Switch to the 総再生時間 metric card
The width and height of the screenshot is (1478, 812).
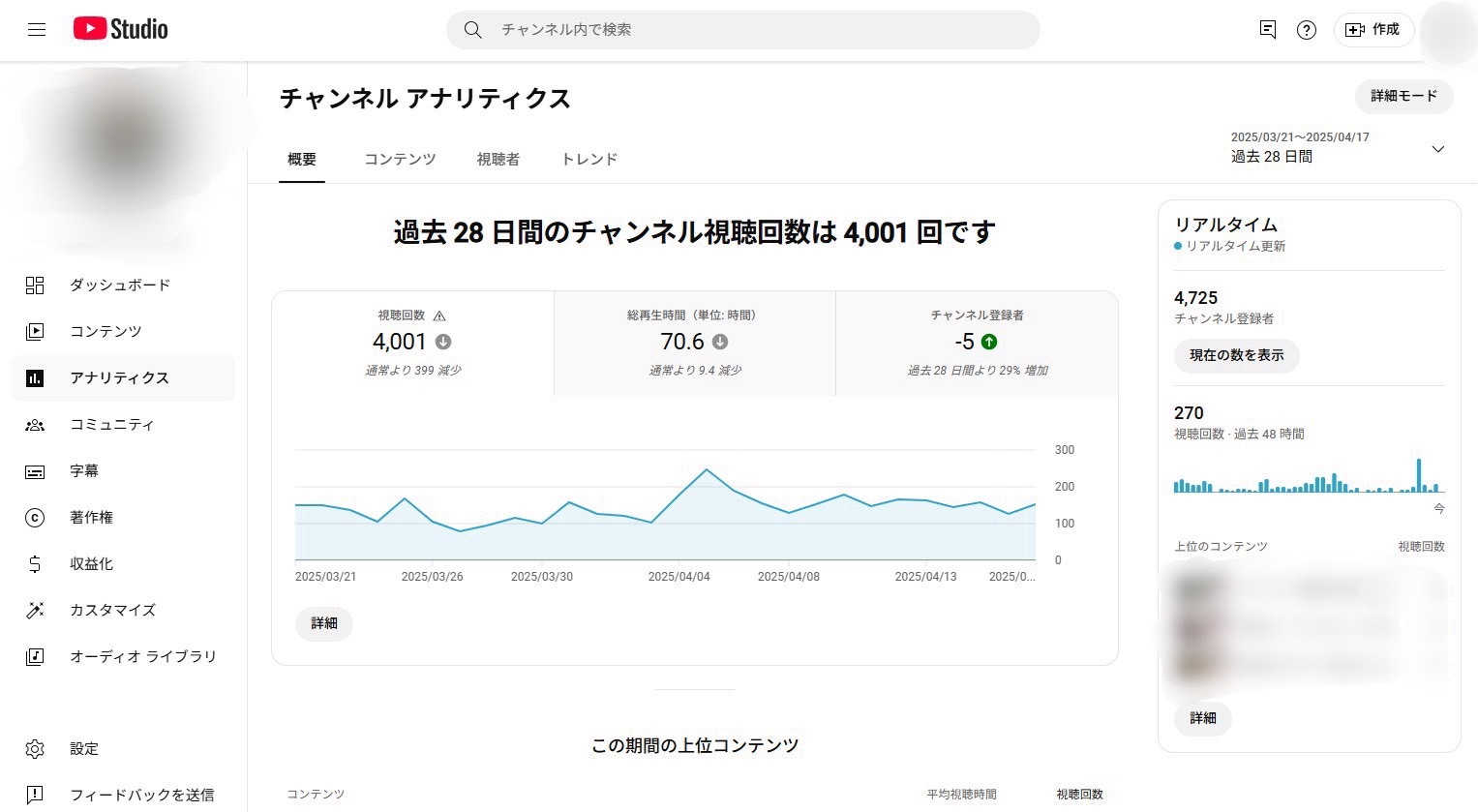click(694, 343)
